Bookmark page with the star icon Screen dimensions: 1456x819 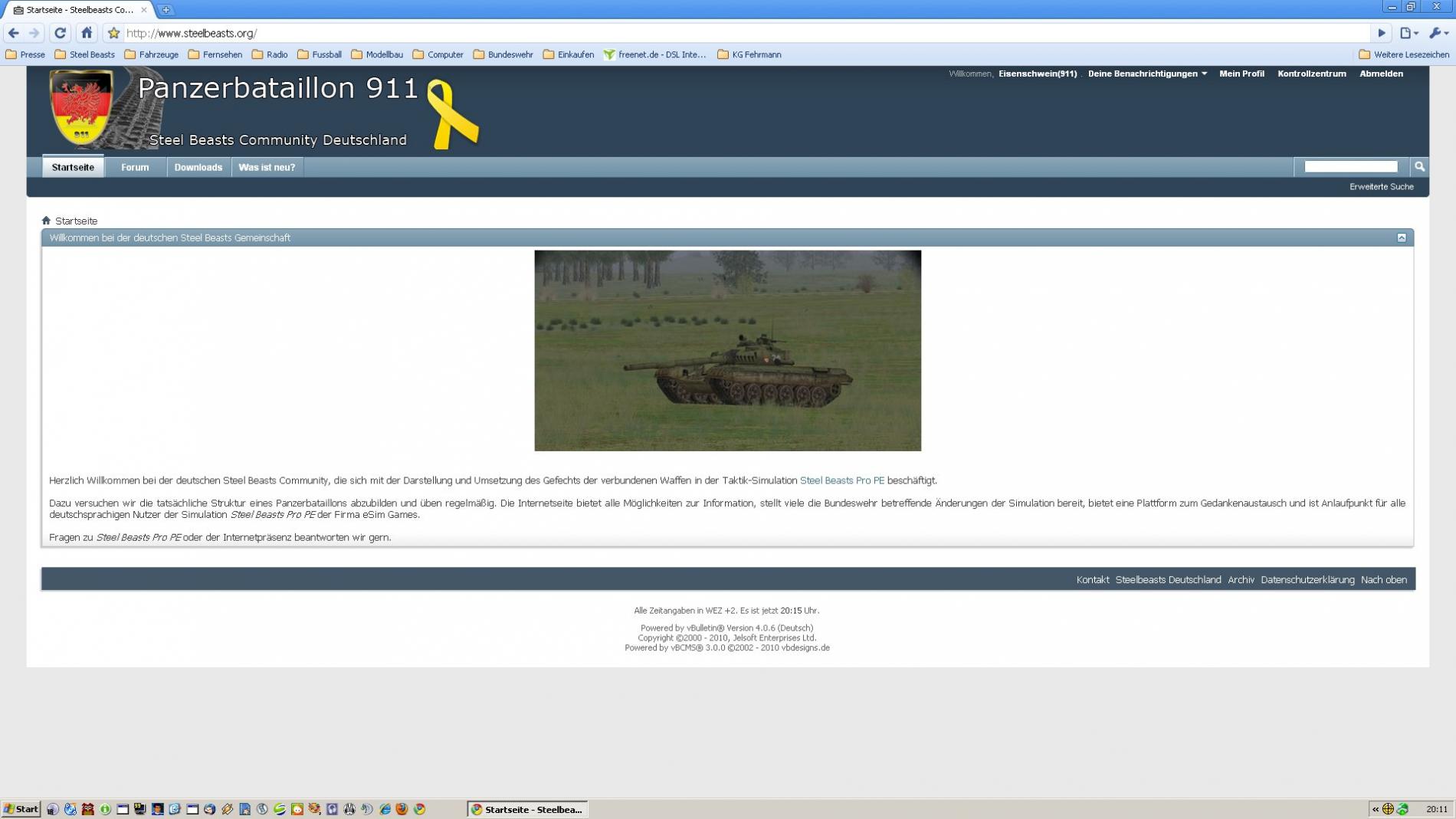click(113, 33)
